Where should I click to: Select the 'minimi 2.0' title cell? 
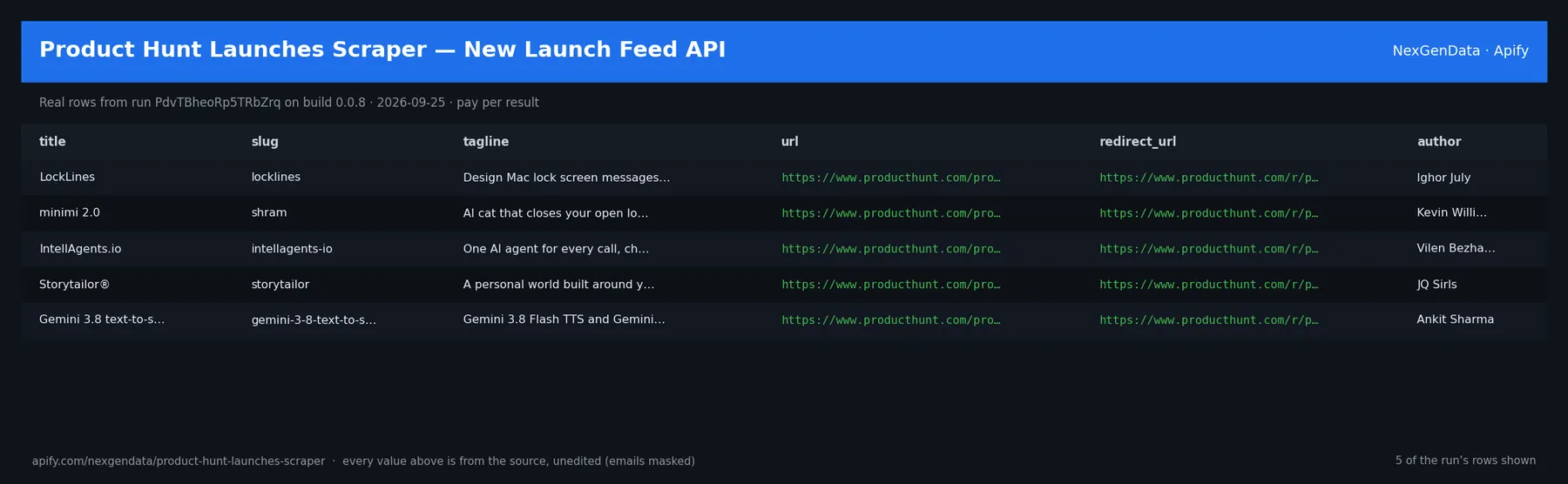(x=70, y=213)
